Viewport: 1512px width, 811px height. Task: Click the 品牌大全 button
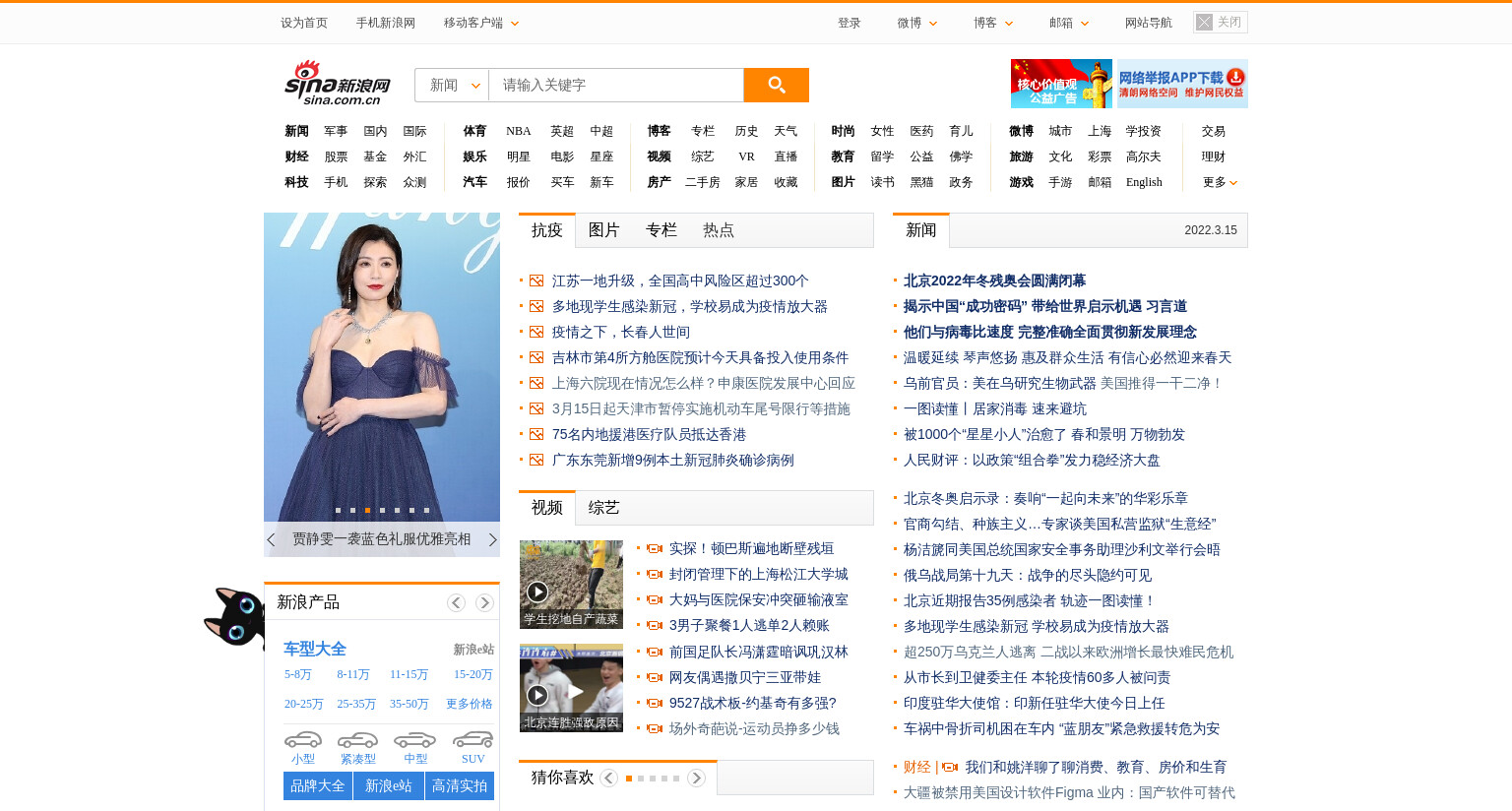click(x=318, y=786)
